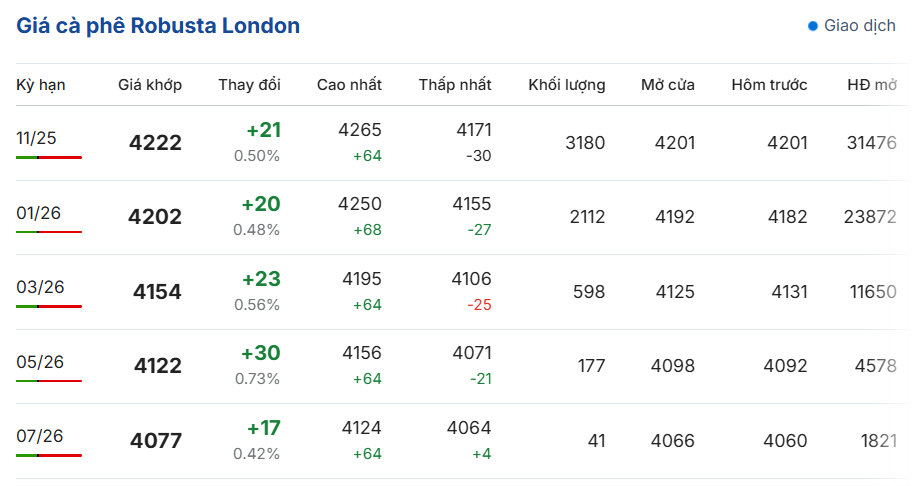Screen dimensions: 918x486
Task: Click the Khối lượng column header
Action: click(567, 85)
